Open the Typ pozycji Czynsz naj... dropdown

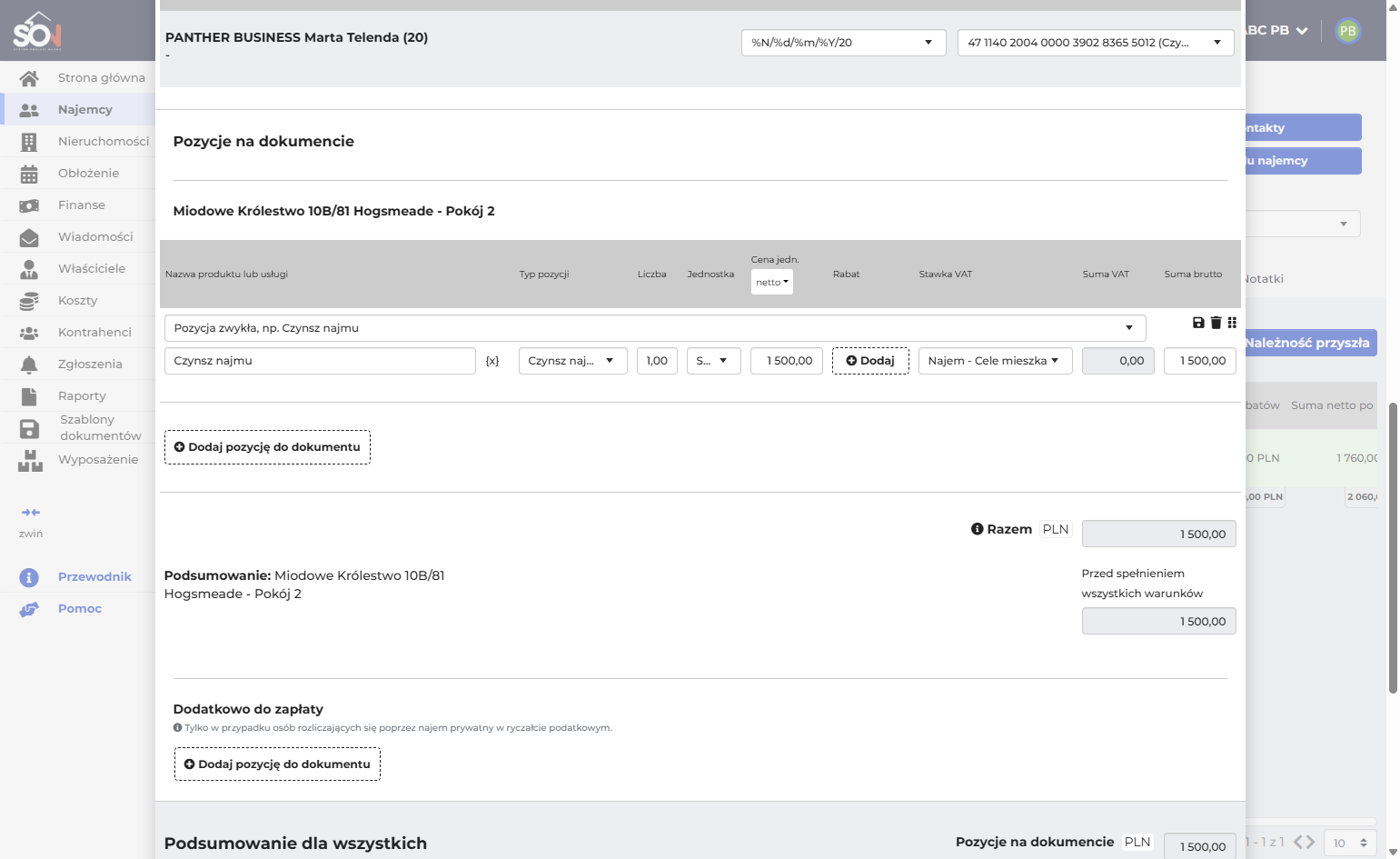click(x=573, y=361)
